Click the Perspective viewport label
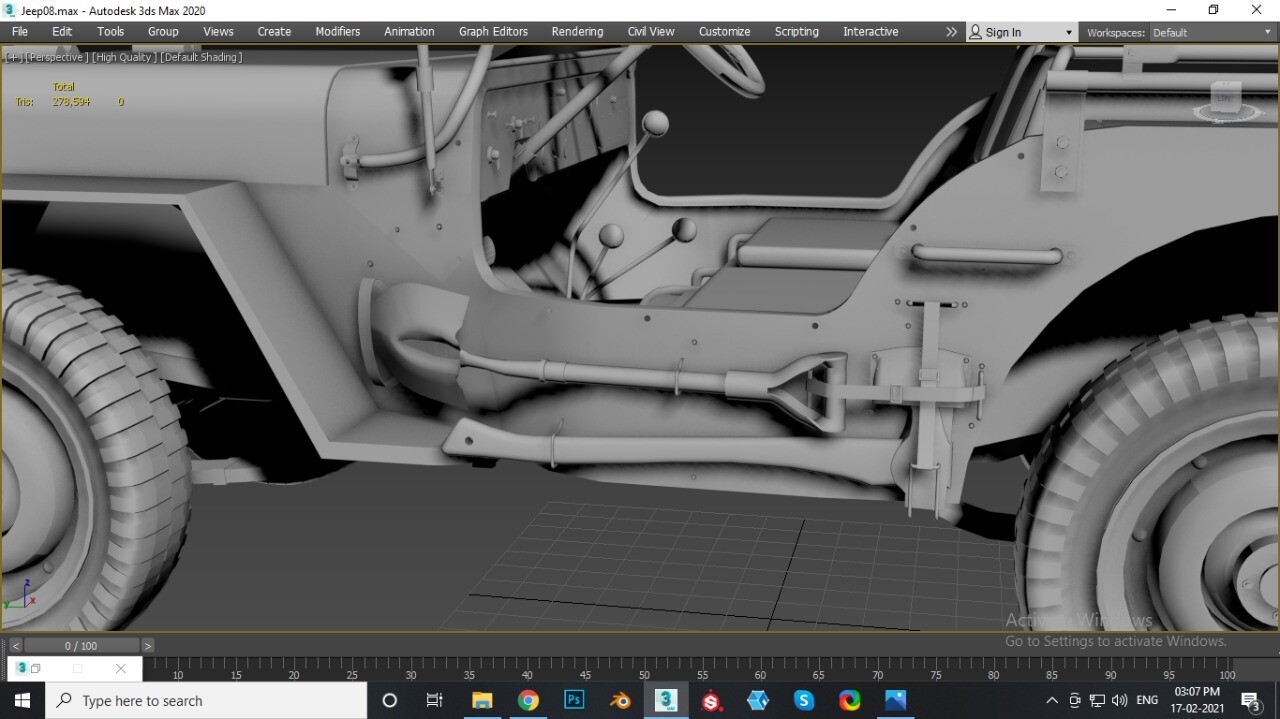The height and width of the screenshot is (719, 1280). [x=56, y=57]
